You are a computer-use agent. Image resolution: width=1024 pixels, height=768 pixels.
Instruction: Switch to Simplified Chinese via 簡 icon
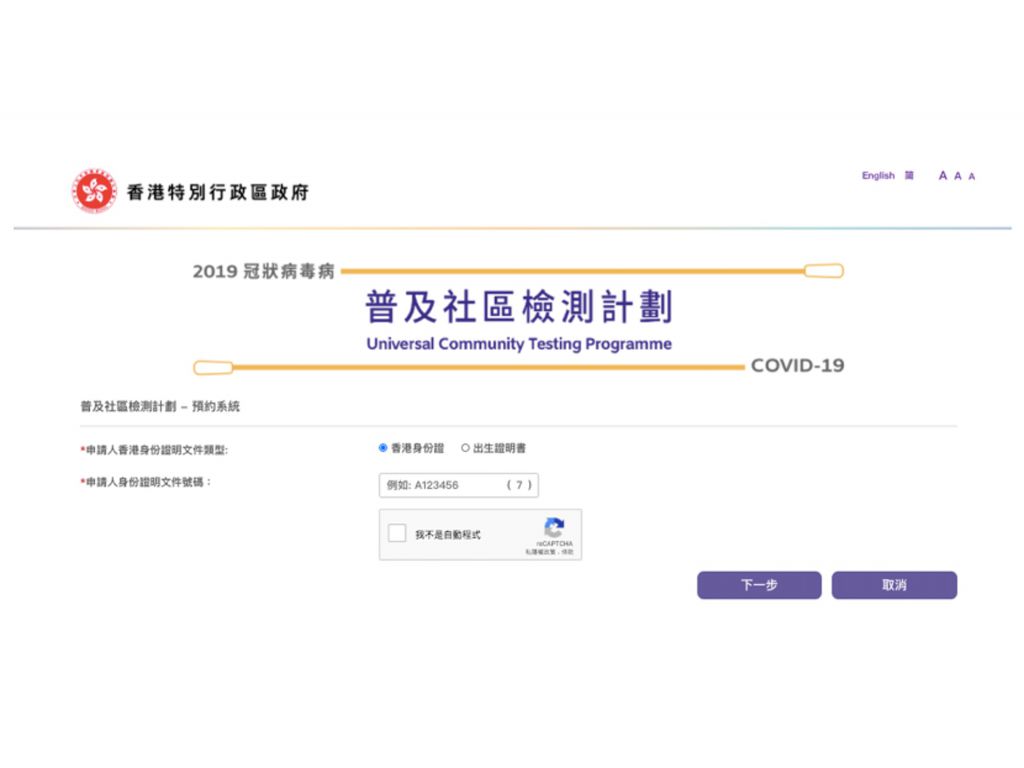[908, 175]
